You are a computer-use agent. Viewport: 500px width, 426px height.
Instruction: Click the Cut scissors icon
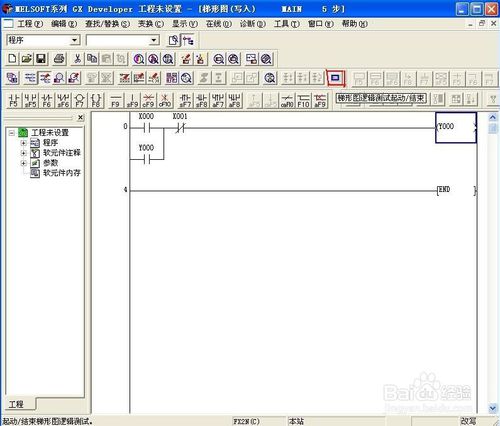coord(77,59)
